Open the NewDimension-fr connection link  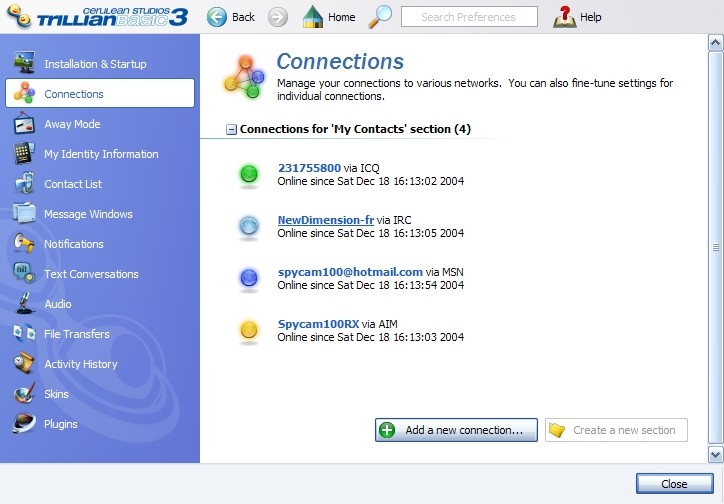[326, 220]
